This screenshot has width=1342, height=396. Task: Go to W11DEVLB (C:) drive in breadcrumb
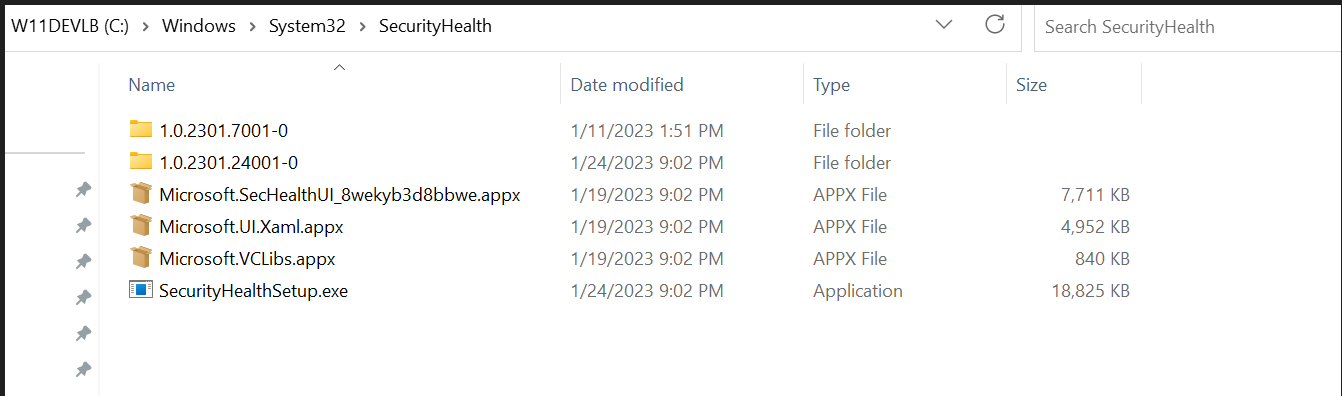(x=69, y=27)
